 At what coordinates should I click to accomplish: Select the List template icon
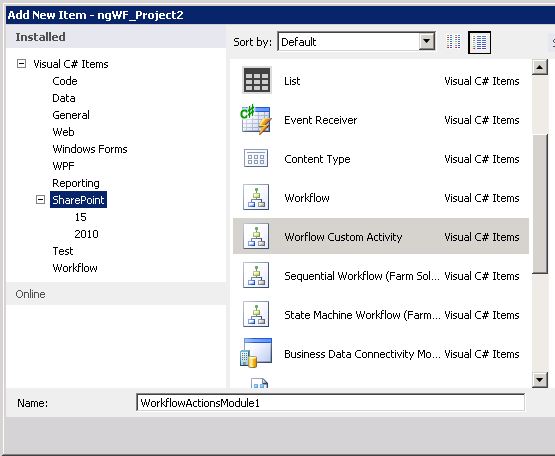pos(257,80)
